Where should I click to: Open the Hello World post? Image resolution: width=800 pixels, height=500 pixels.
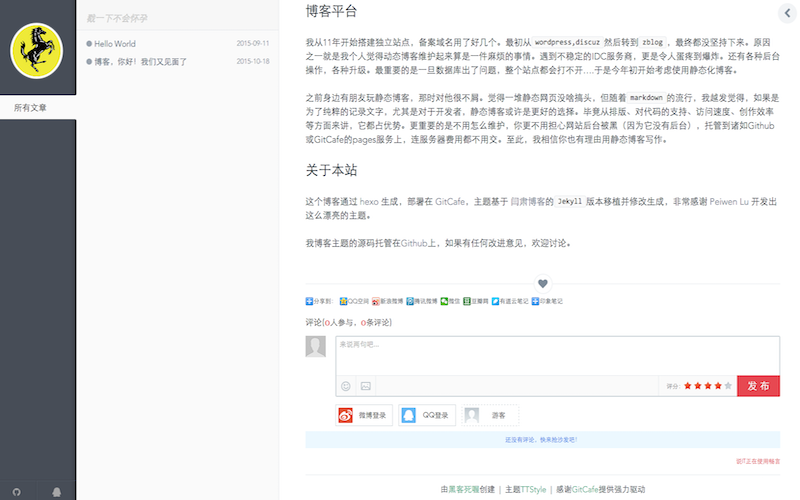(x=115, y=44)
